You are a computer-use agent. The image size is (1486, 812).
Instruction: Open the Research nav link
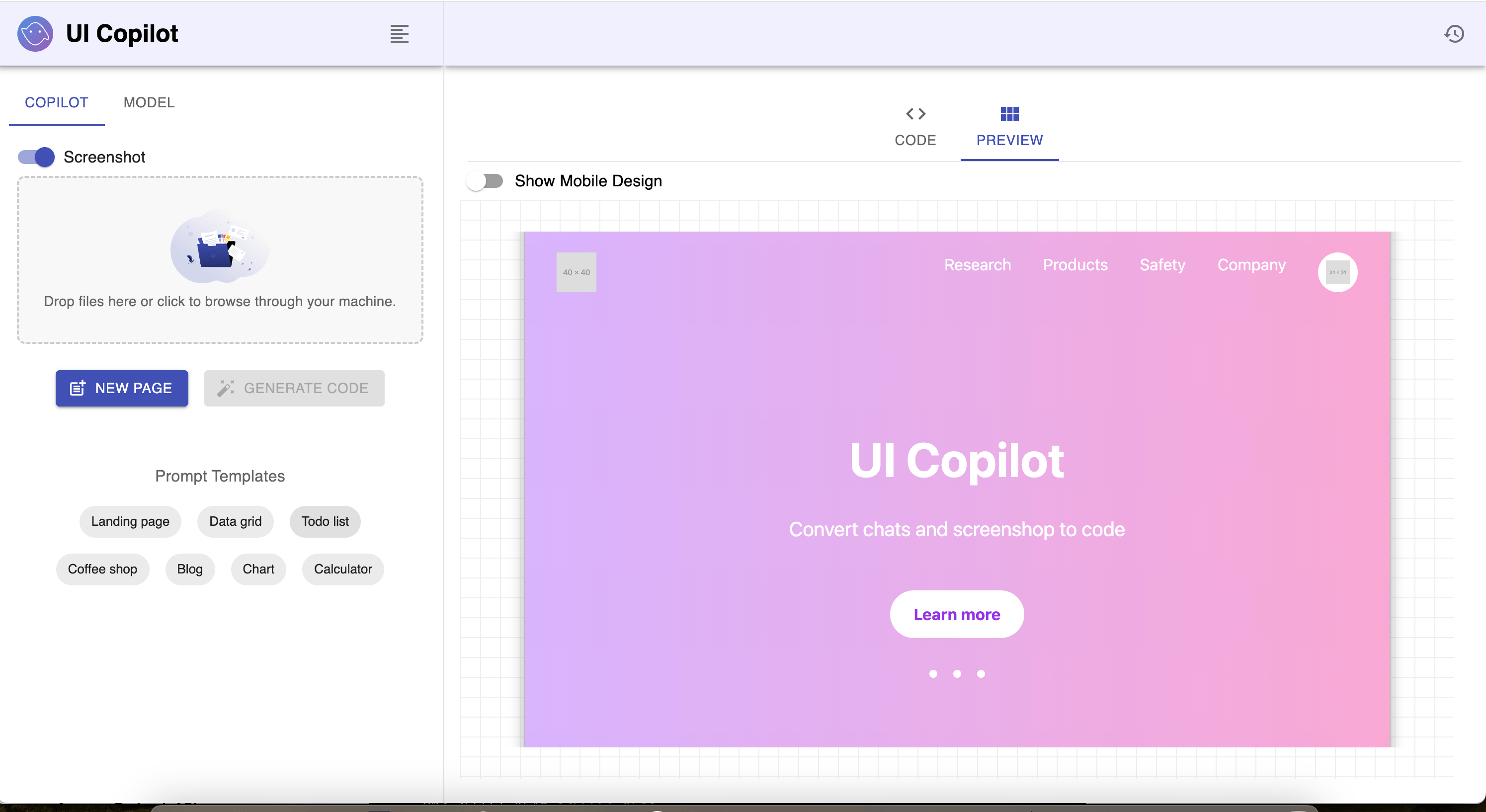977,265
